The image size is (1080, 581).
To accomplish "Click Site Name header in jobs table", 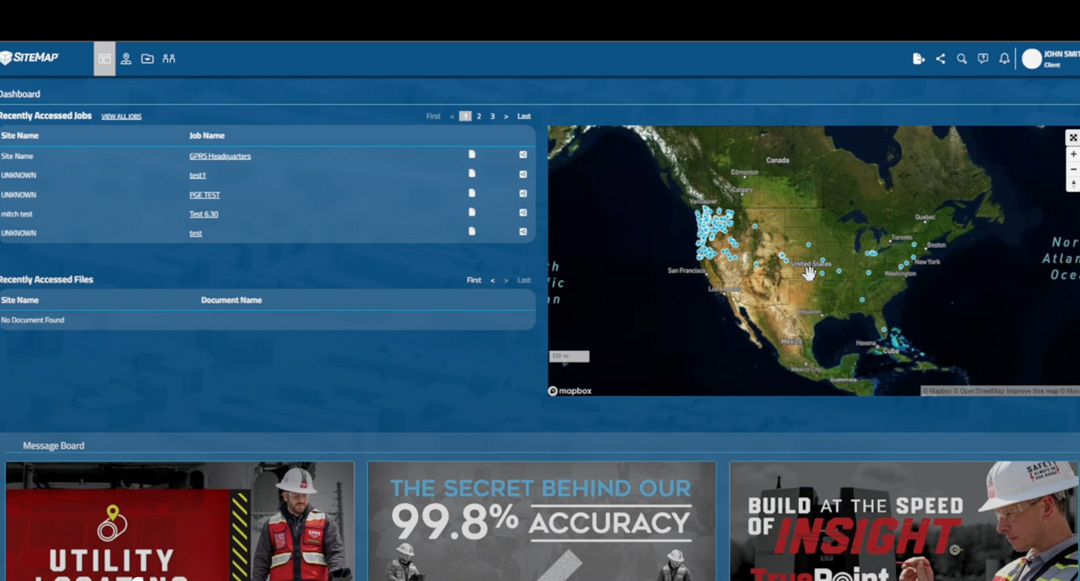I will (20, 136).
